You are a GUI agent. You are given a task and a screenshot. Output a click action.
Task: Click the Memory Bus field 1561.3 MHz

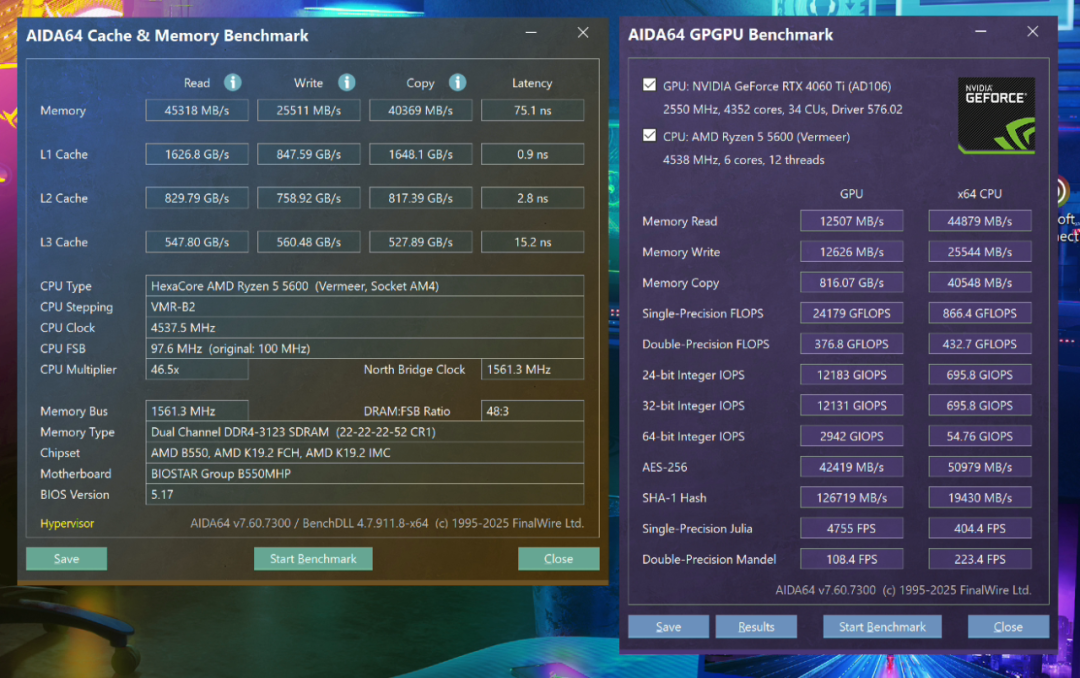coord(197,411)
